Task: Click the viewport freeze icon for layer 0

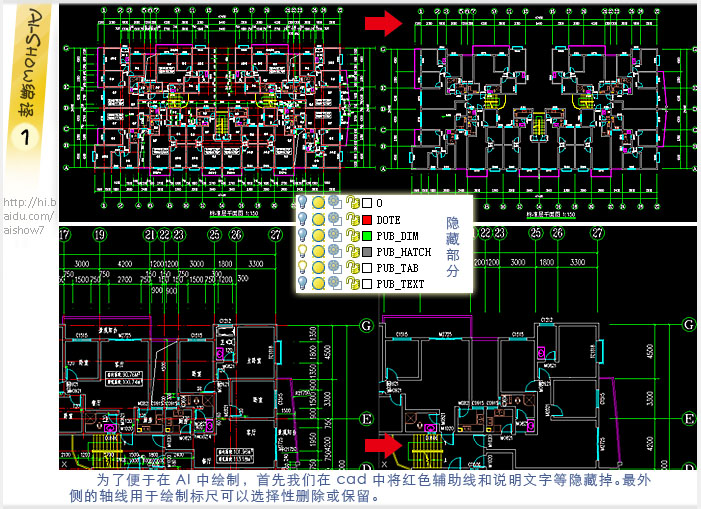Action: click(x=335, y=202)
